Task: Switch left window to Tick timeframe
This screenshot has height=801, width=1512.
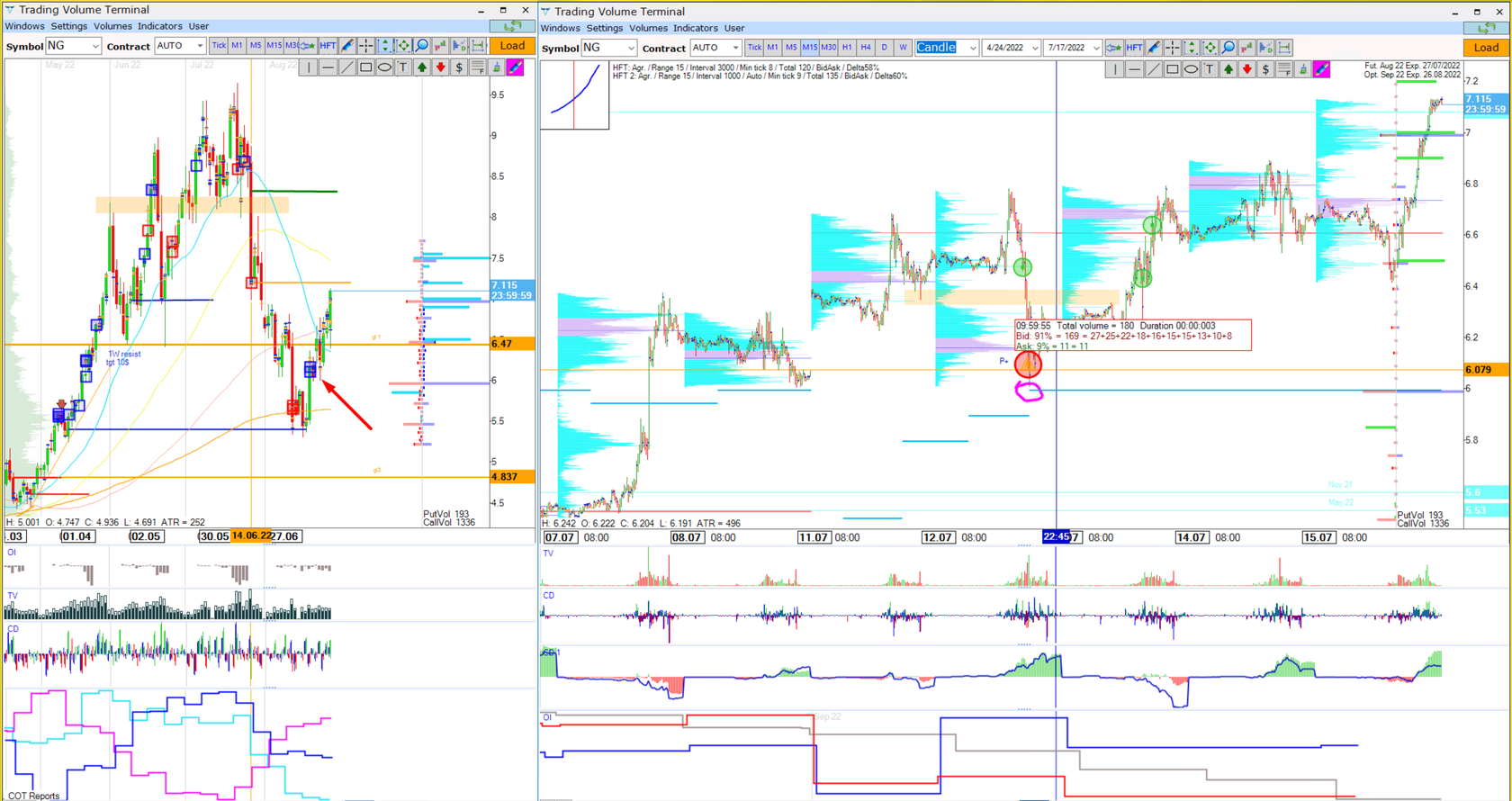Action: pos(219,45)
